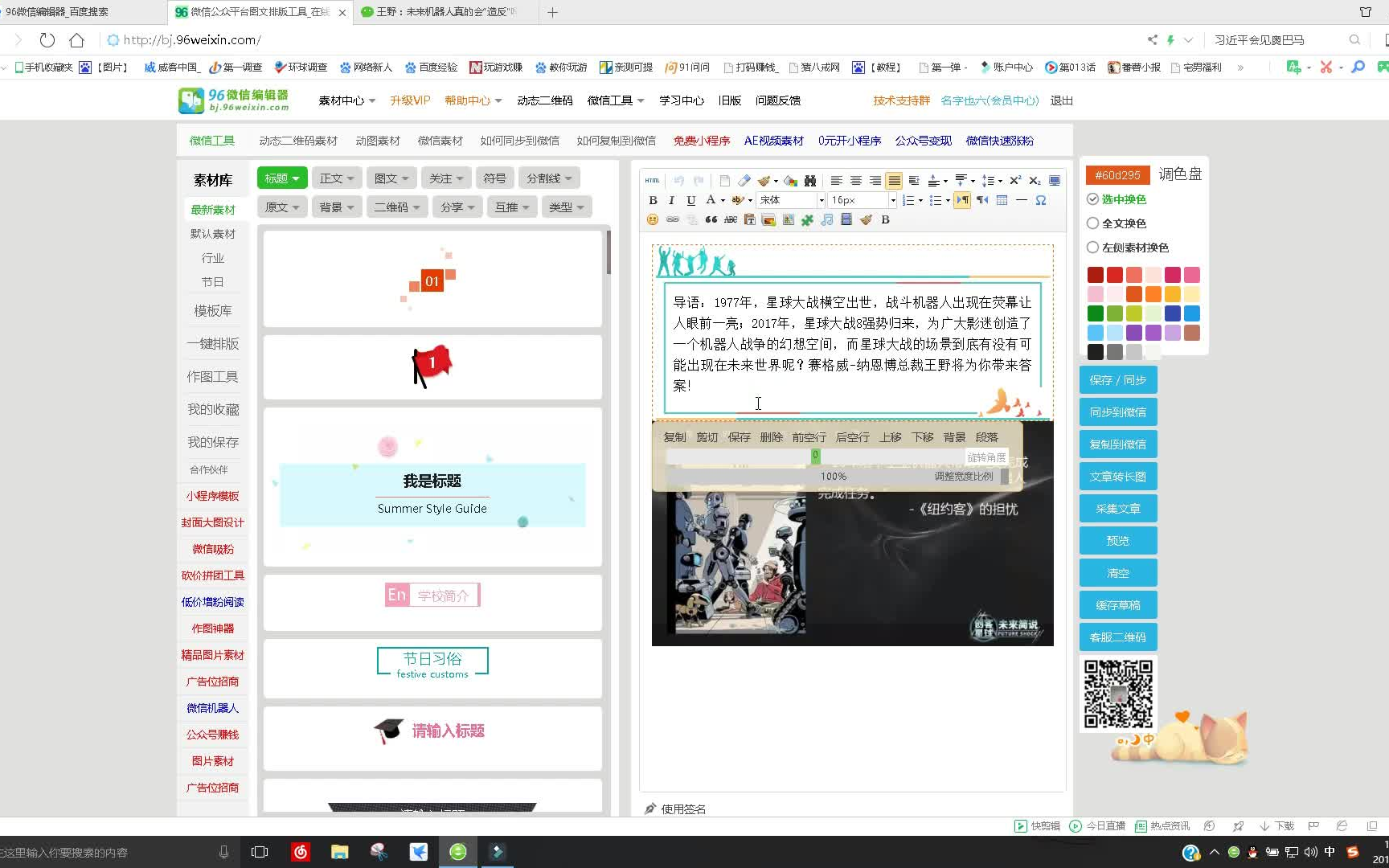Apply blockquote quotation icon
The width and height of the screenshot is (1389, 868).
coord(711,219)
